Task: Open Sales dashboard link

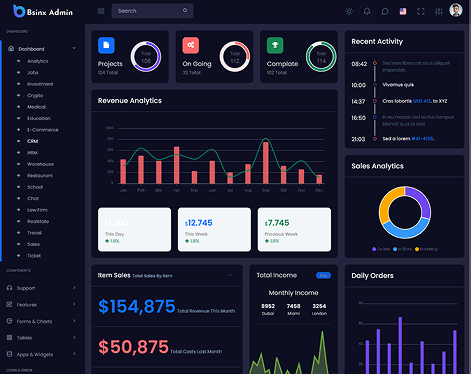Action: click(x=33, y=244)
